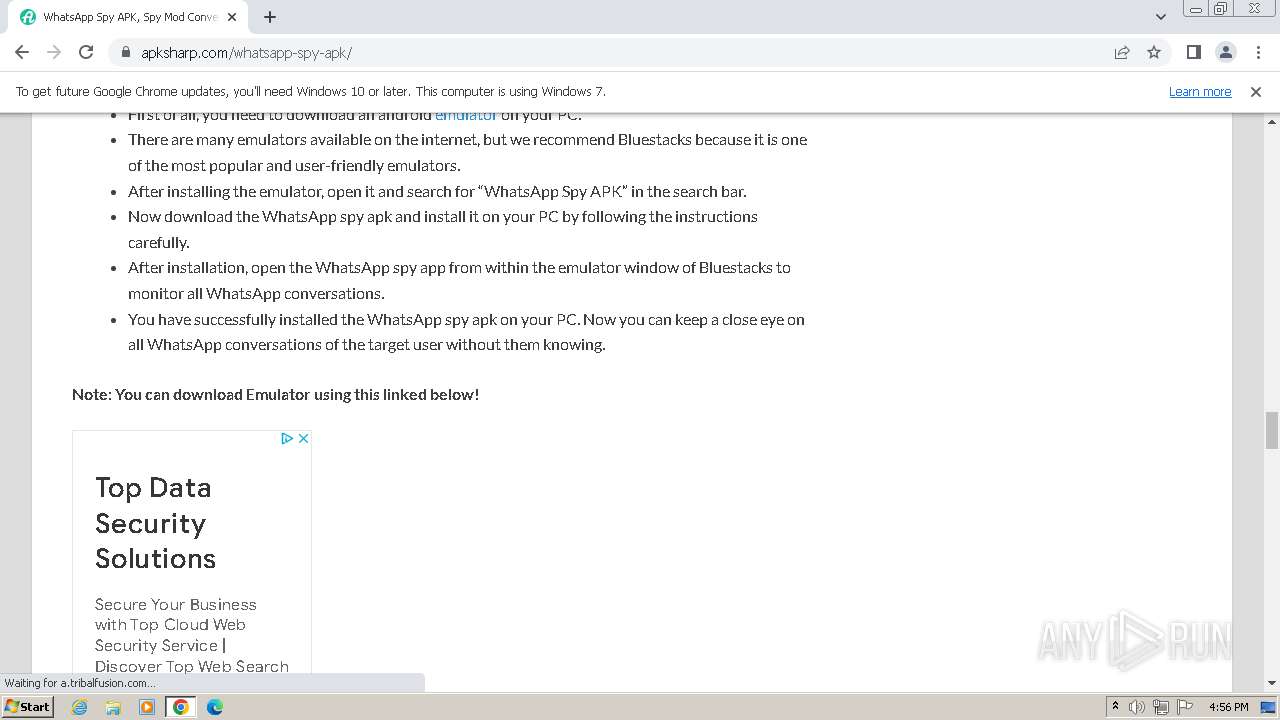This screenshot has height=720, width=1280.
Task: Click the Waiting for a.tribalfusion.com status
Action: pos(80,683)
